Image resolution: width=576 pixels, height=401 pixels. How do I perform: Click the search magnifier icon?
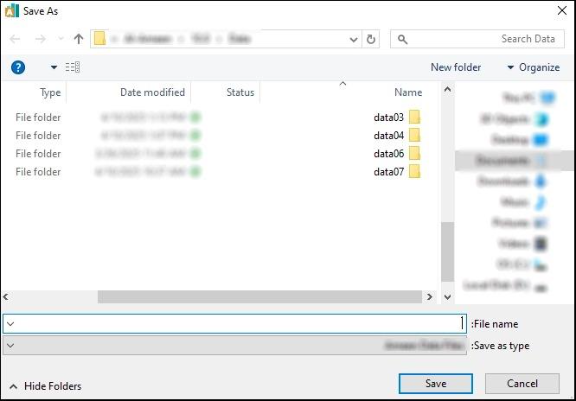(x=403, y=39)
